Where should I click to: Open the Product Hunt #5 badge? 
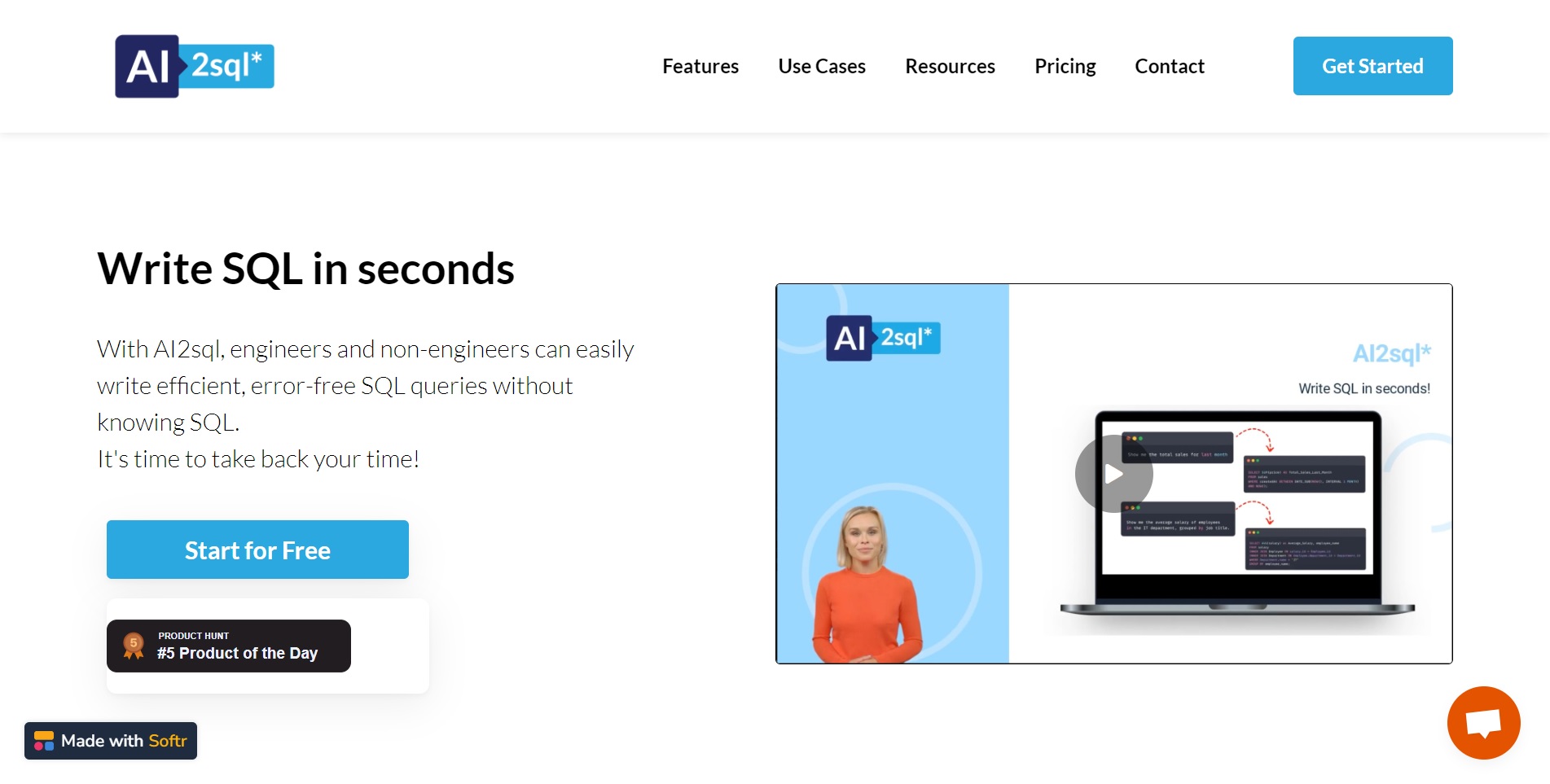point(229,646)
